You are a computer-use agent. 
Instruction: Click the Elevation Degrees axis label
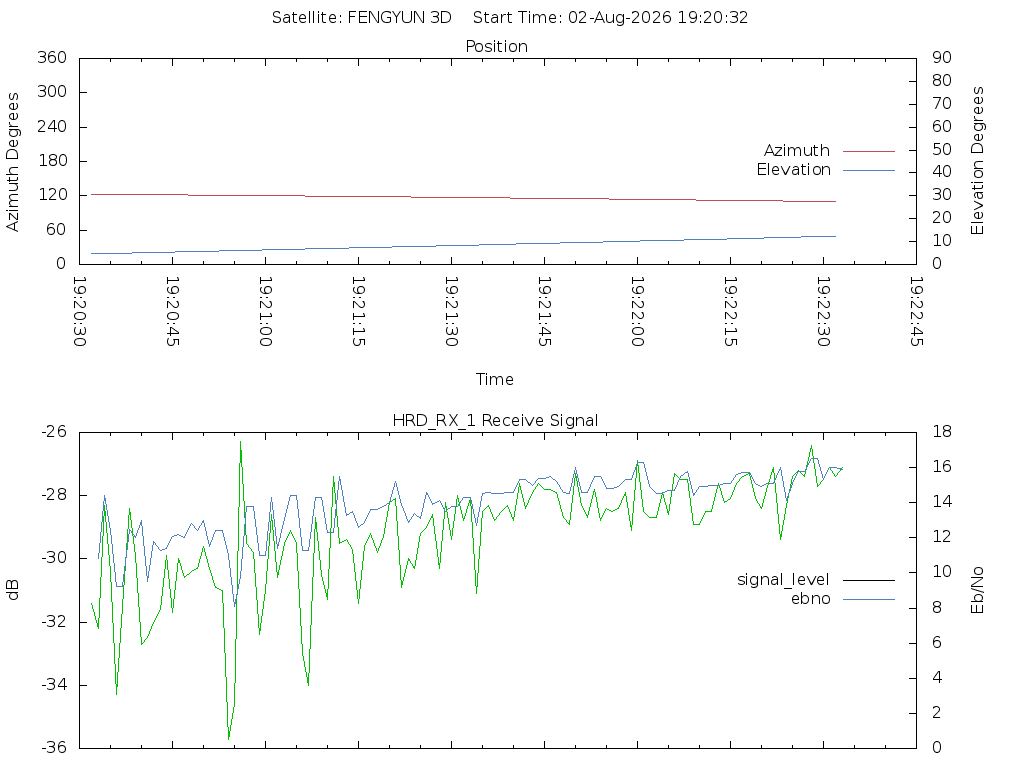(x=977, y=161)
